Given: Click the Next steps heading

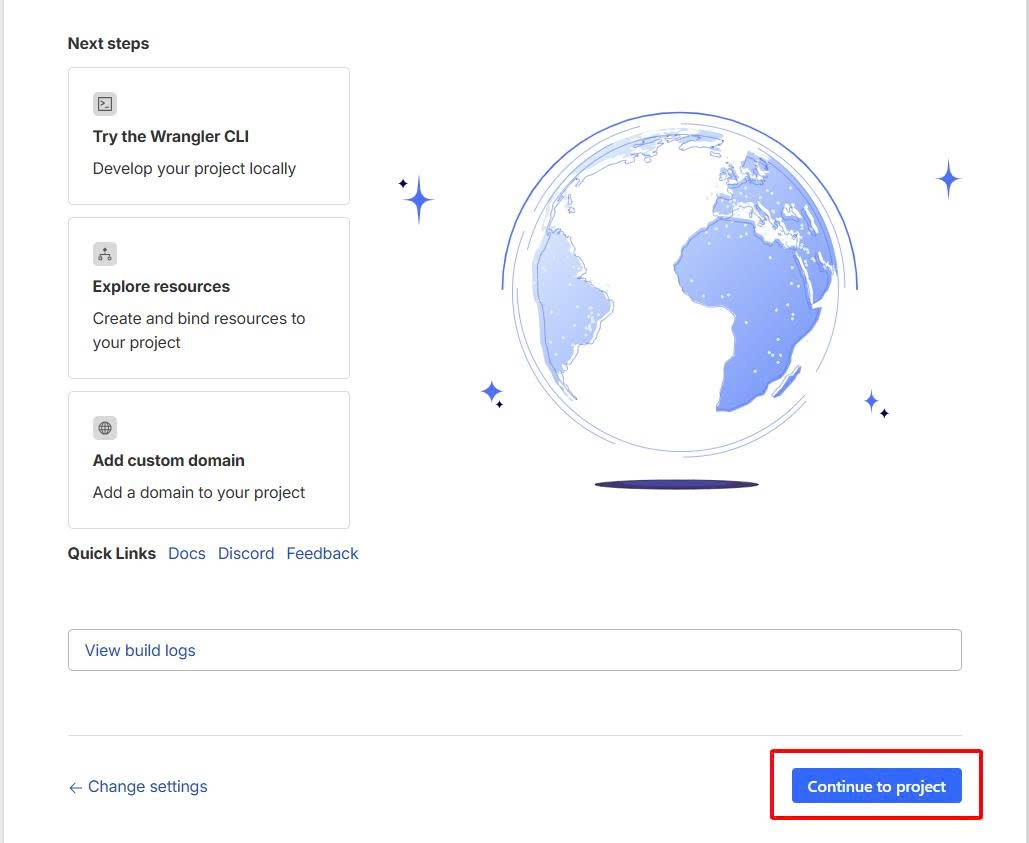Looking at the screenshot, I should pos(108,43).
